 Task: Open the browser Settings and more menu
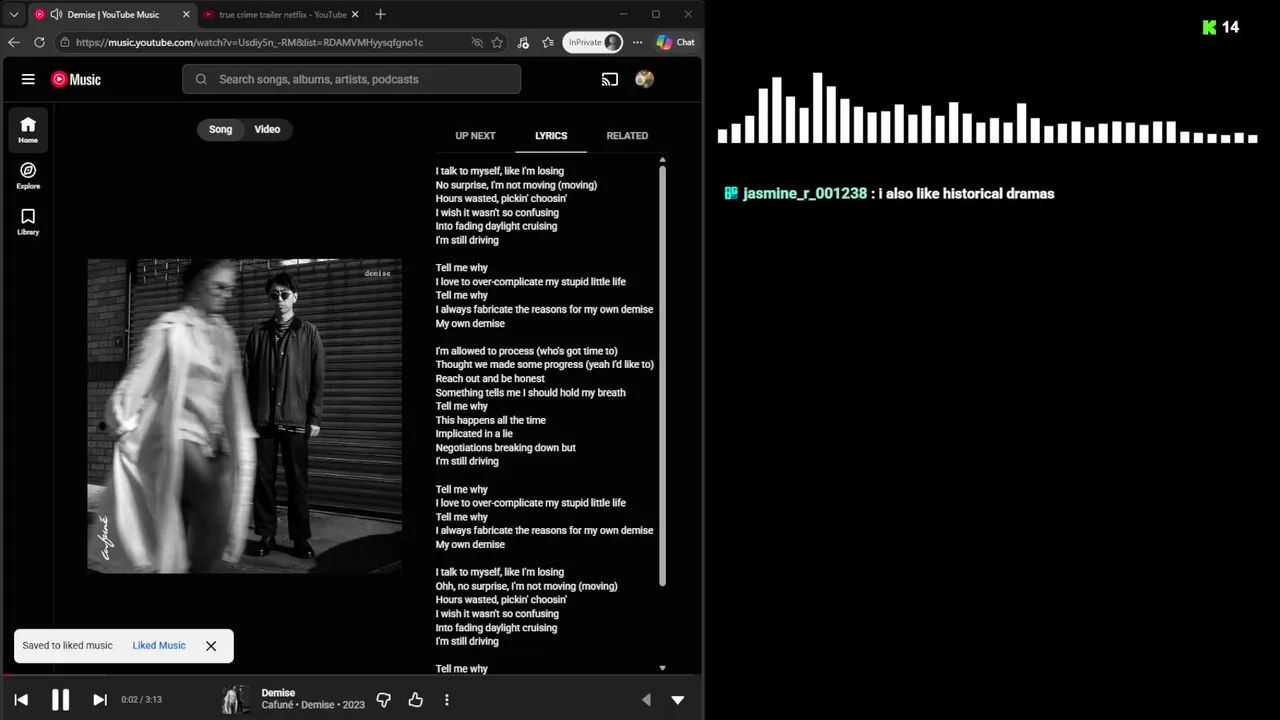637,42
